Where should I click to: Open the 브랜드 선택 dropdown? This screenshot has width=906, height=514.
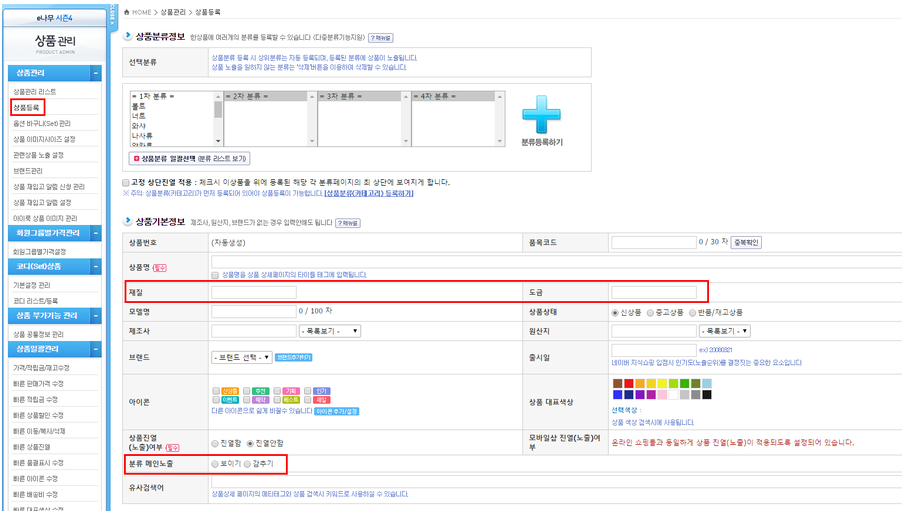(241, 357)
